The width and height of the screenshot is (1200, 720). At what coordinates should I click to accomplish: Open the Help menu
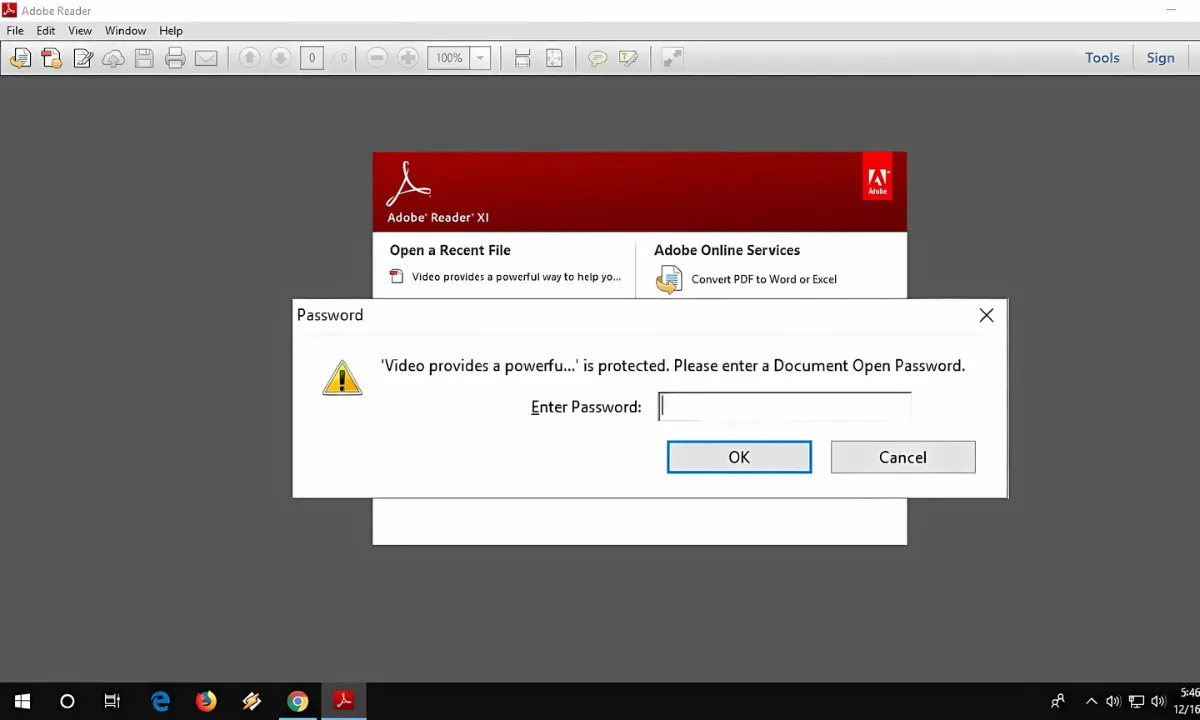[x=171, y=31]
